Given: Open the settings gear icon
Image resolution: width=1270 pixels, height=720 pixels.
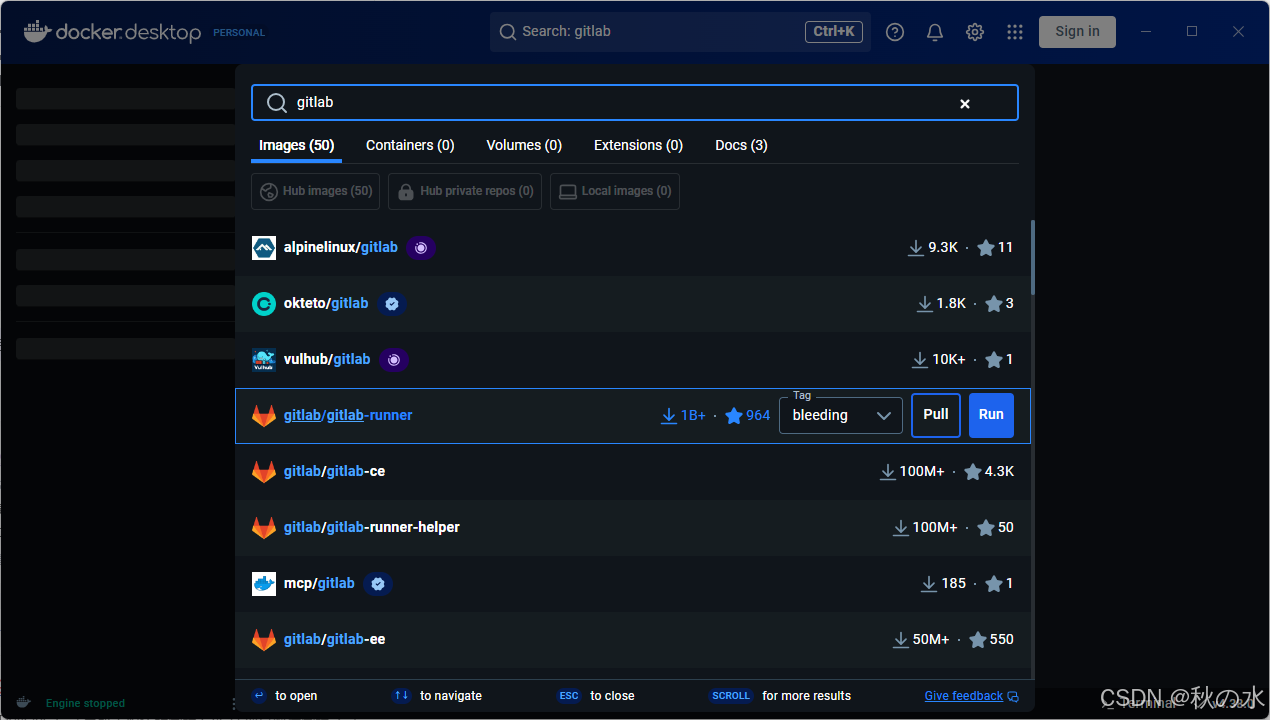Looking at the screenshot, I should click(x=975, y=32).
